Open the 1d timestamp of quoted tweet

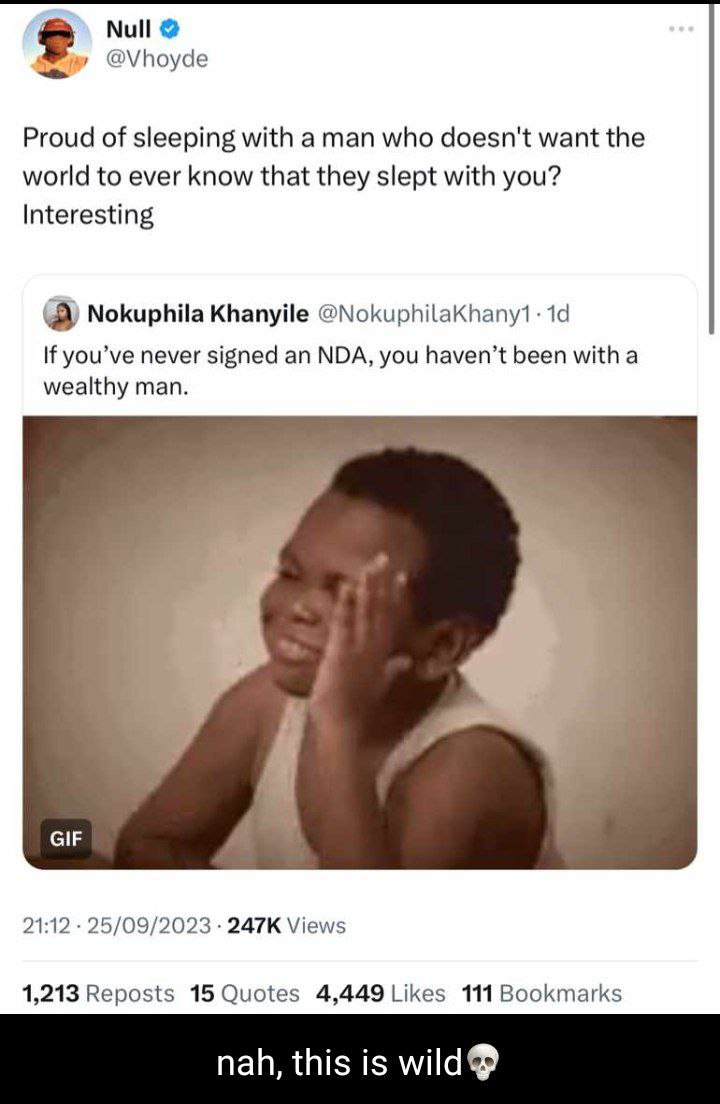tap(557, 313)
